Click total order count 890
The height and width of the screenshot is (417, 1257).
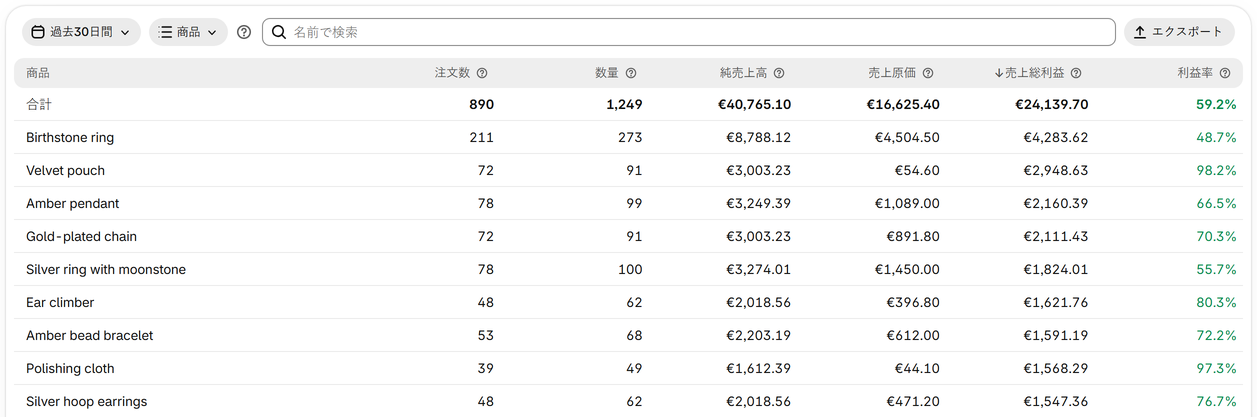pos(481,104)
